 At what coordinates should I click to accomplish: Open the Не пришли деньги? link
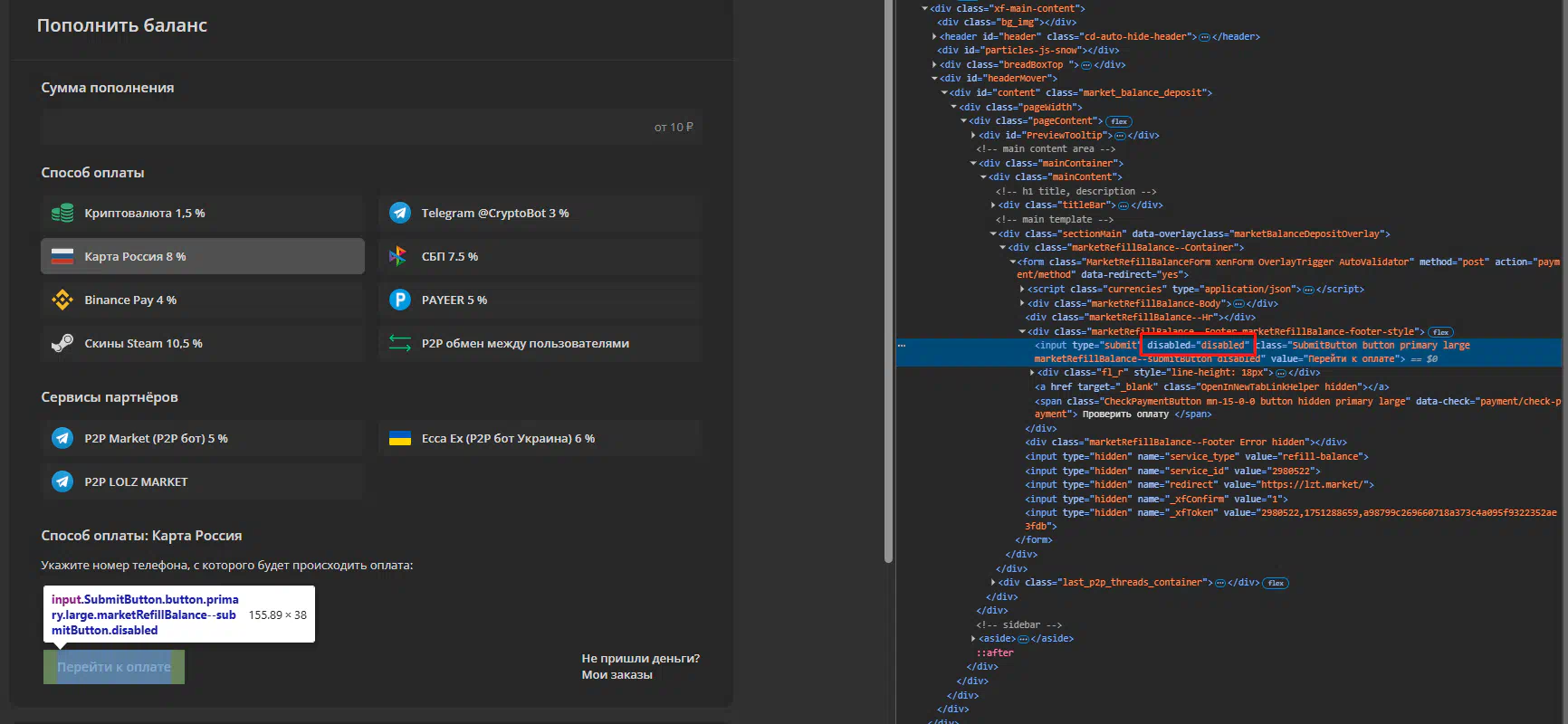pyautogui.click(x=640, y=659)
